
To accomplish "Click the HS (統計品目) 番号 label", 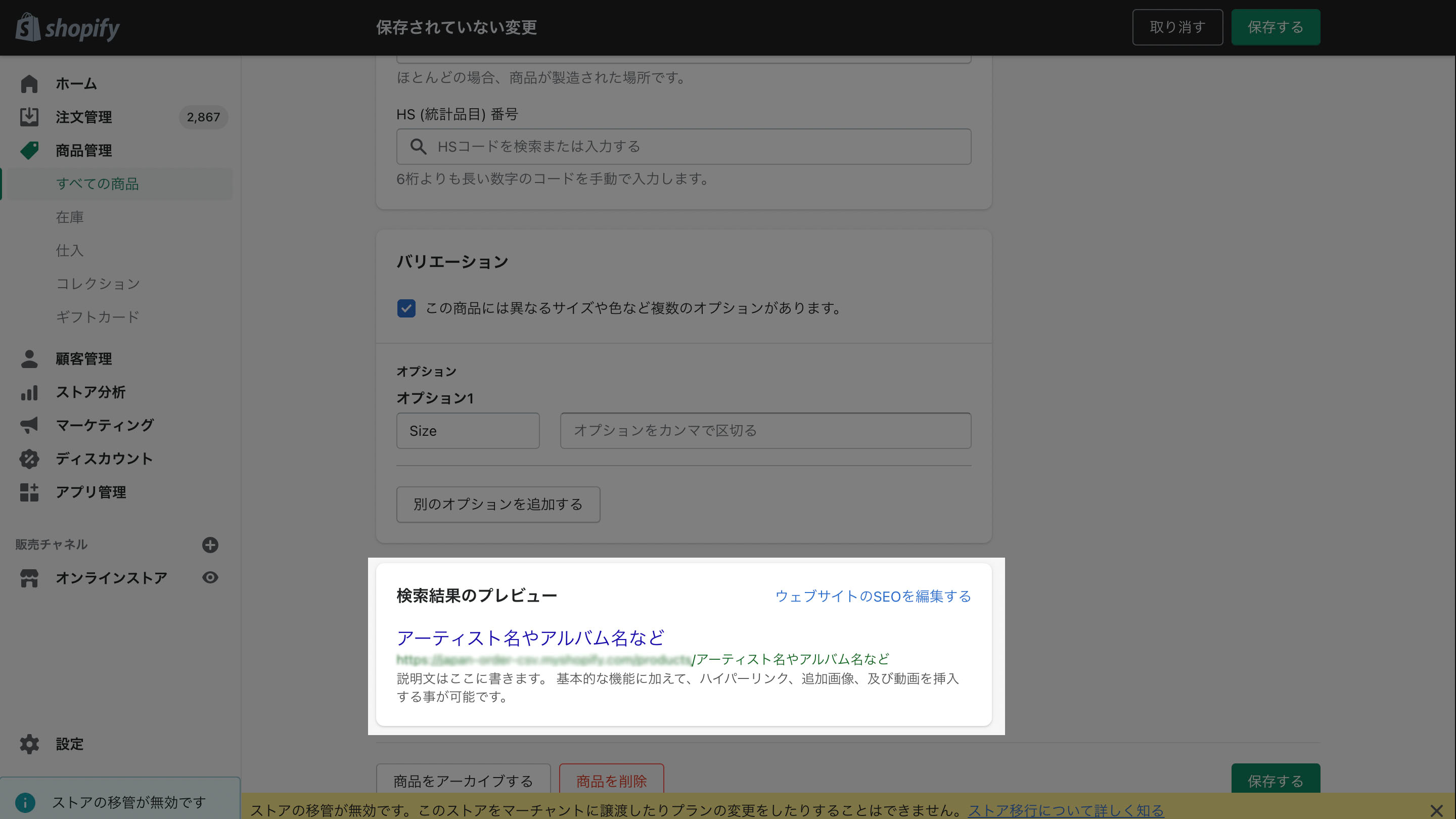I will click(x=457, y=114).
